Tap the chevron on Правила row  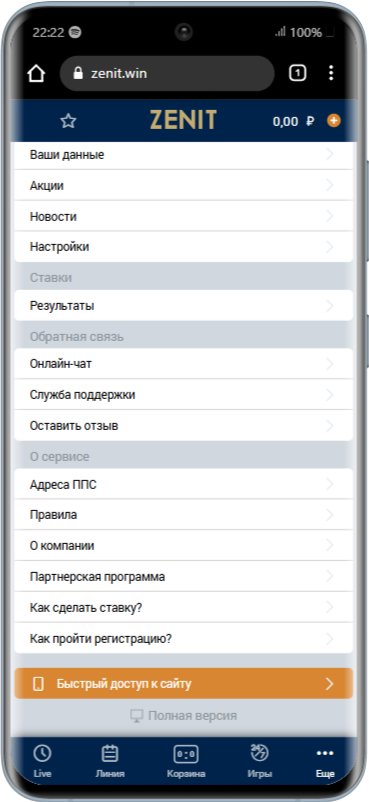pos(330,515)
